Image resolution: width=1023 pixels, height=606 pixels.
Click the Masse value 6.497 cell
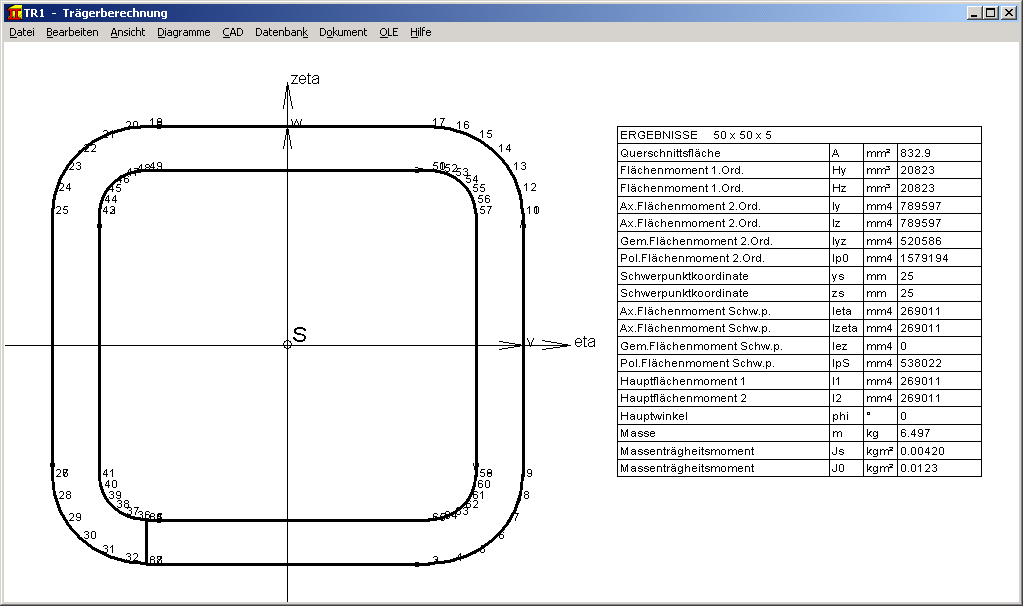click(x=938, y=433)
